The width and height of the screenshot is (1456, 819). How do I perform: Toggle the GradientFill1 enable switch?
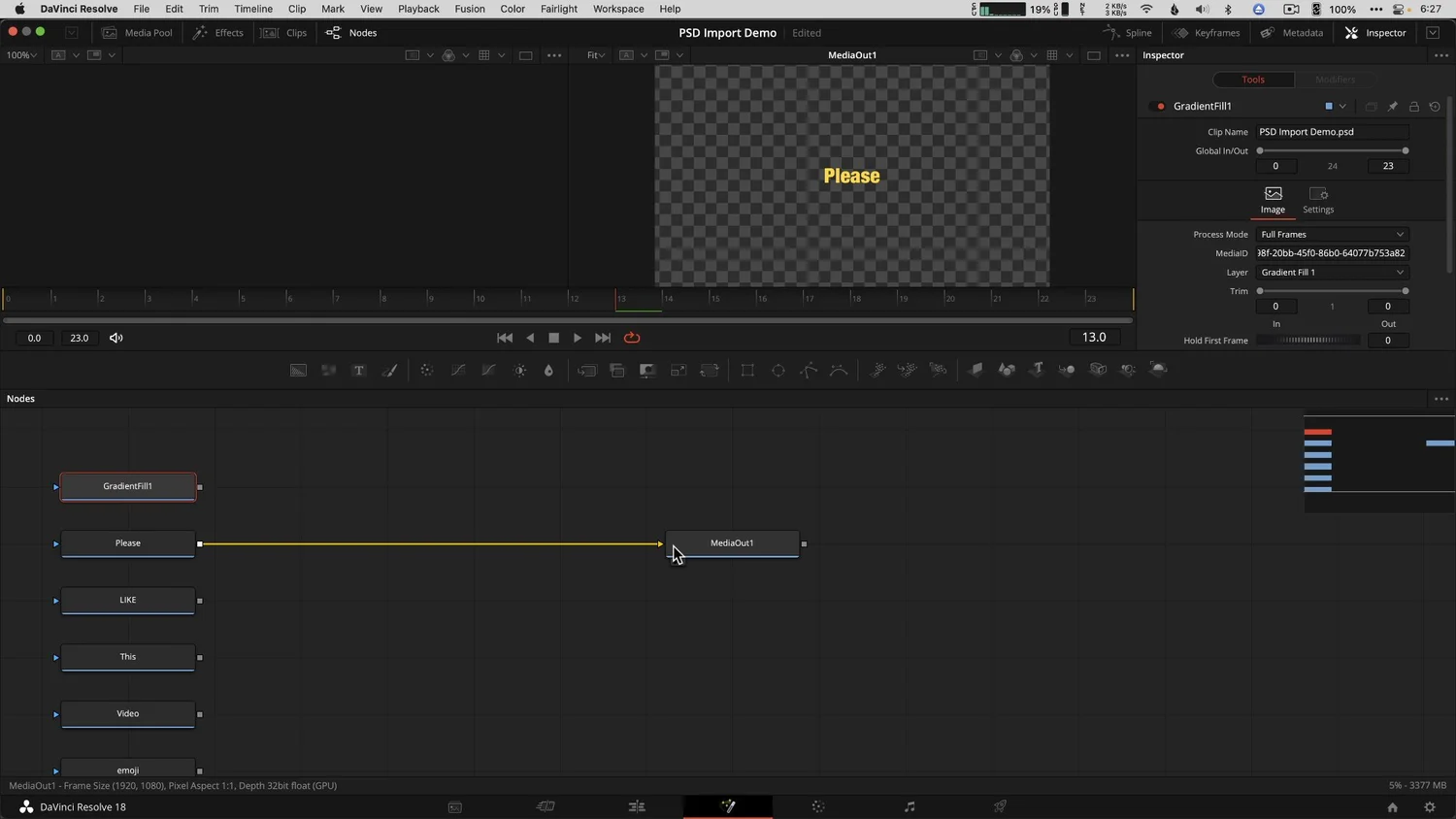click(1158, 106)
